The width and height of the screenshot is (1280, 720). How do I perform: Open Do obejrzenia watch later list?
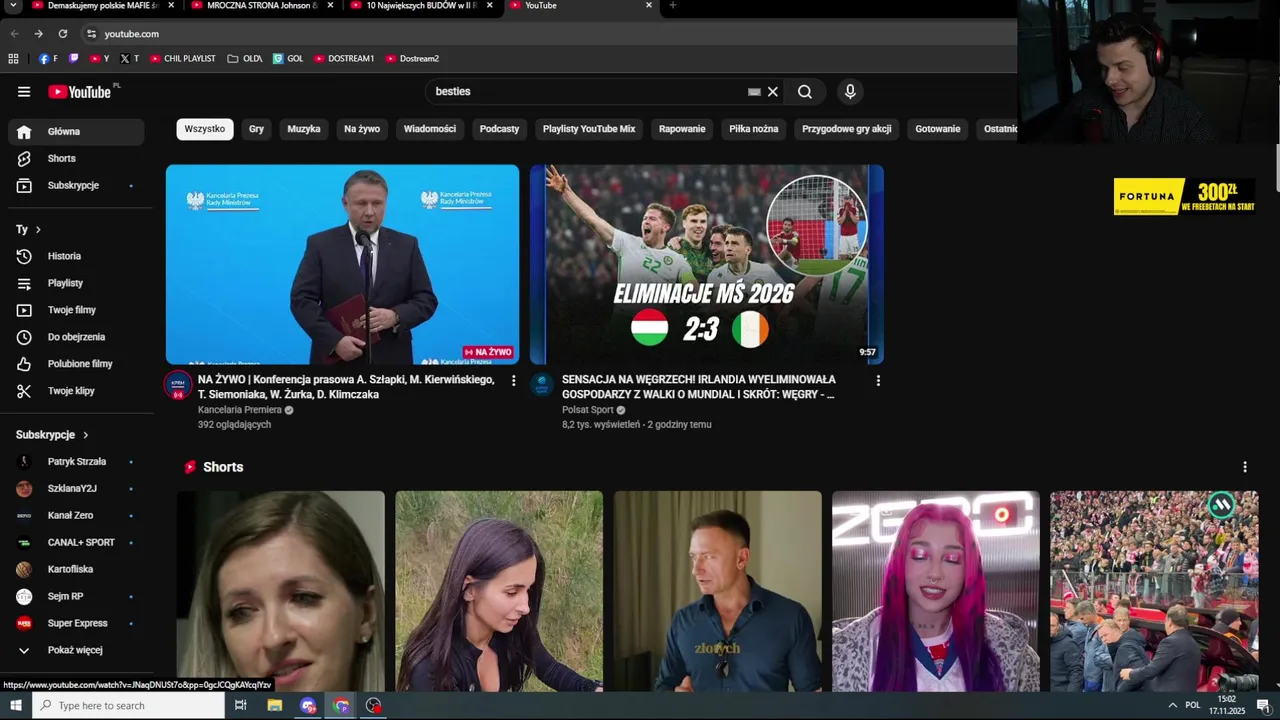pyautogui.click(x=76, y=338)
